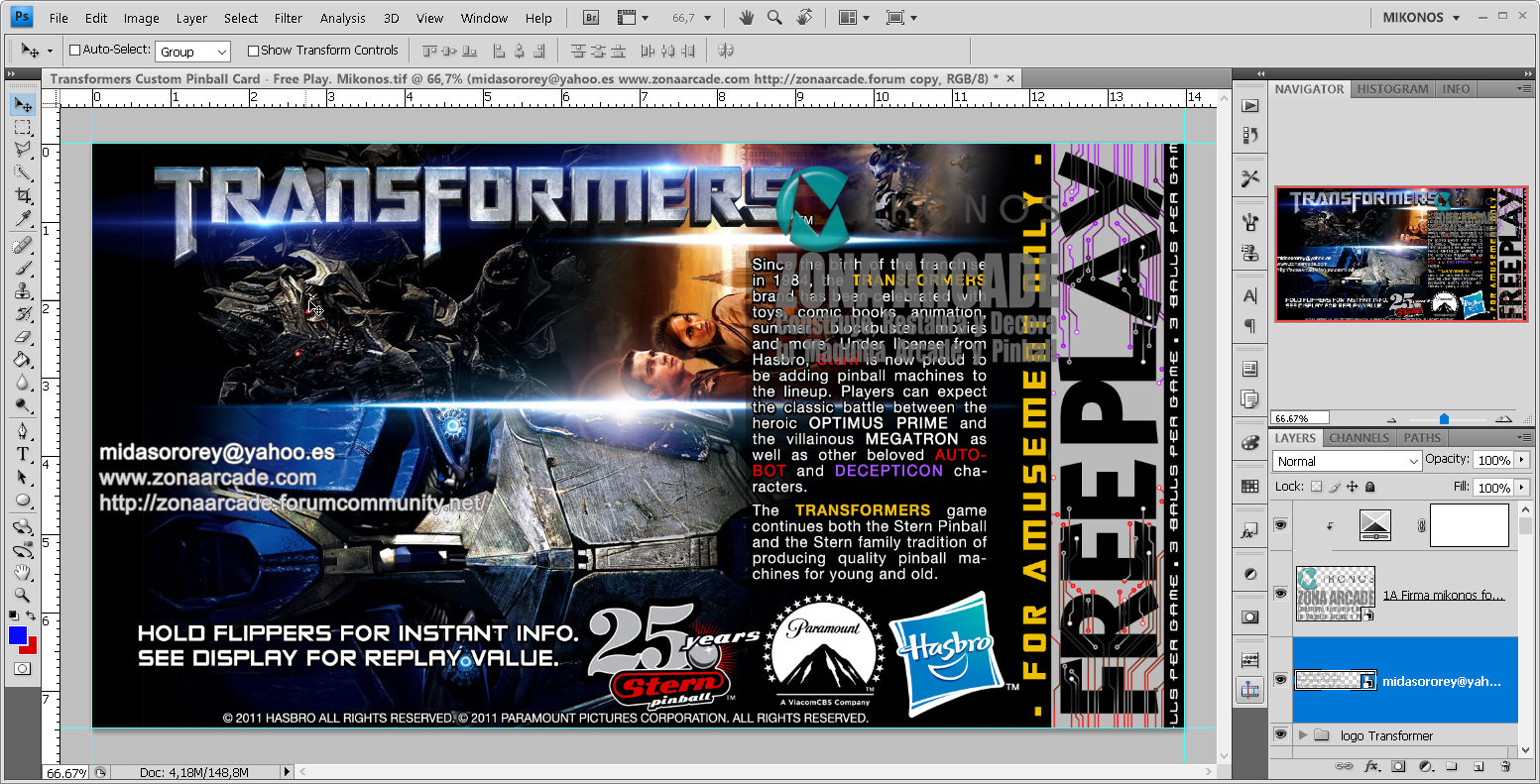Select the Pen tool

(x=23, y=432)
